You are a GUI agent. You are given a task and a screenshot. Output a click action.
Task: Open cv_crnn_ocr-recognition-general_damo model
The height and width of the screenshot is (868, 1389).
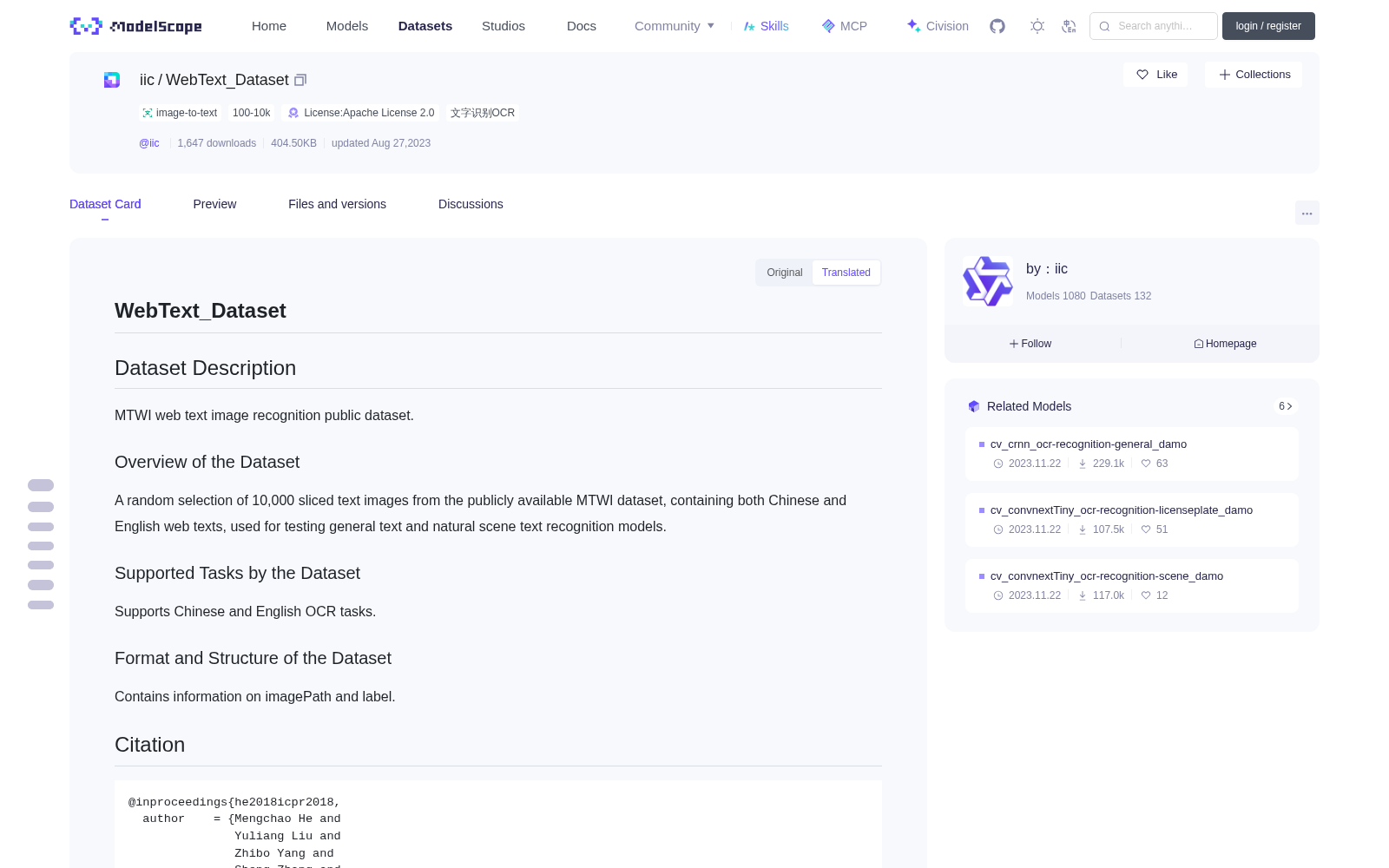click(1089, 444)
